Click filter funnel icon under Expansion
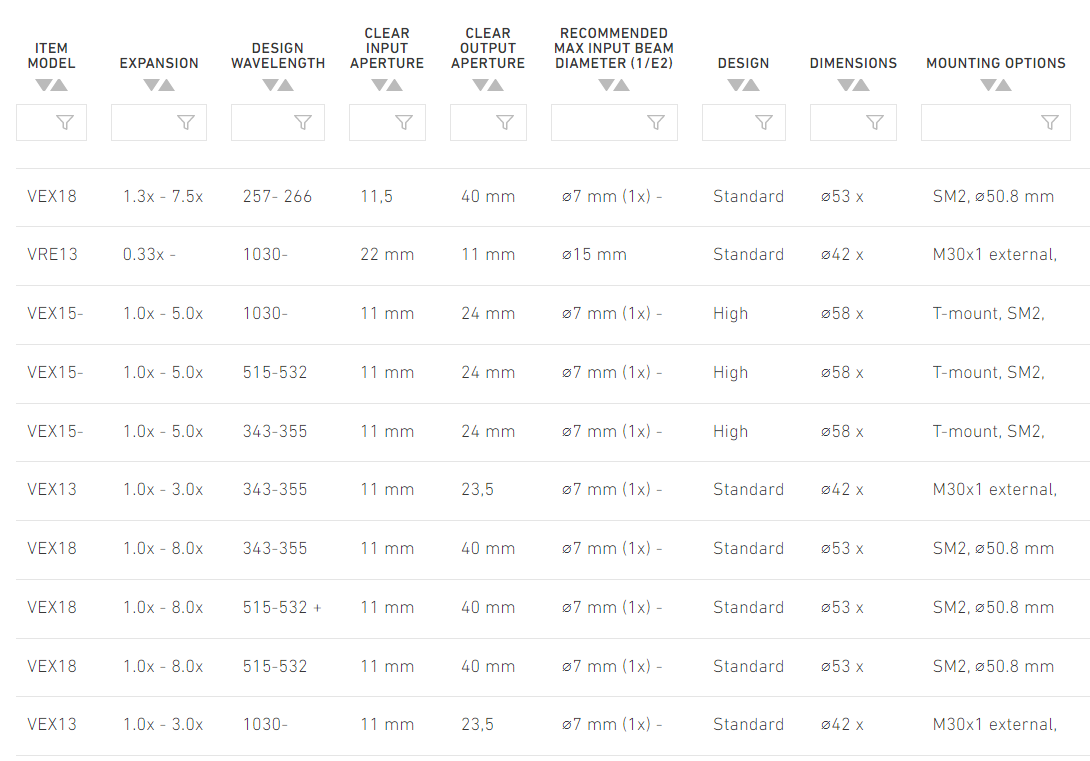 click(186, 123)
